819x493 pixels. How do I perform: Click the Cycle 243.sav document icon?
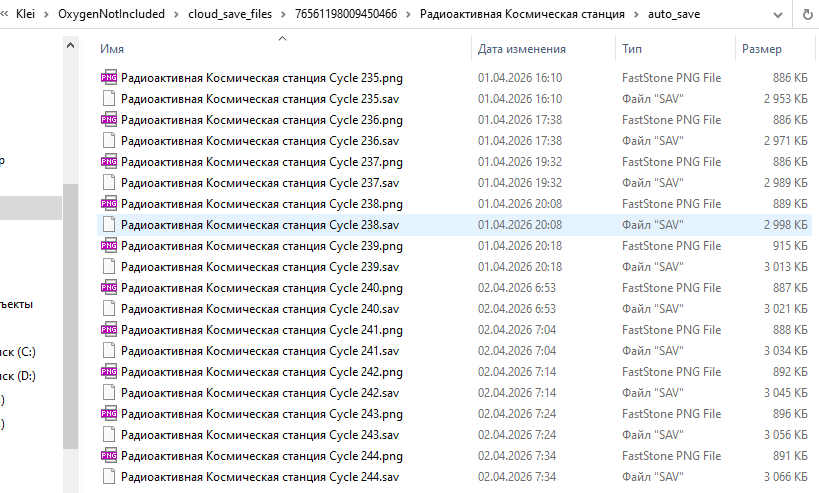click(x=109, y=435)
